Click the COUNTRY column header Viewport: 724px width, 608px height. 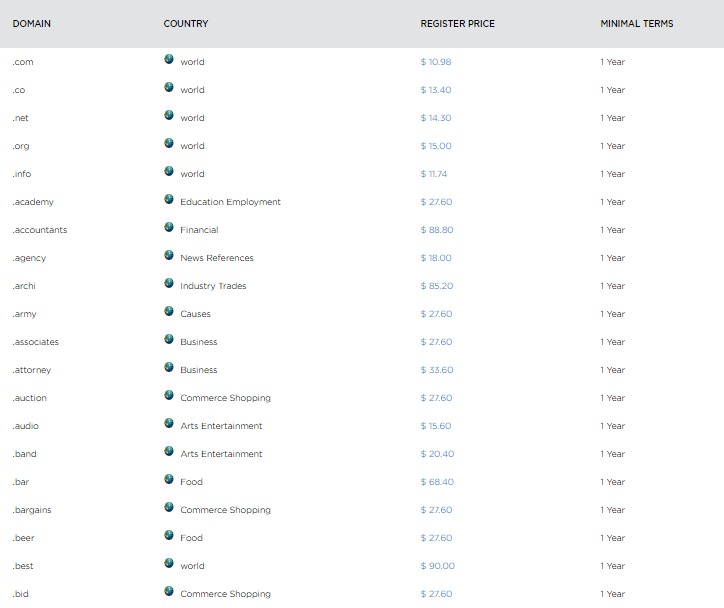pos(186,23)
